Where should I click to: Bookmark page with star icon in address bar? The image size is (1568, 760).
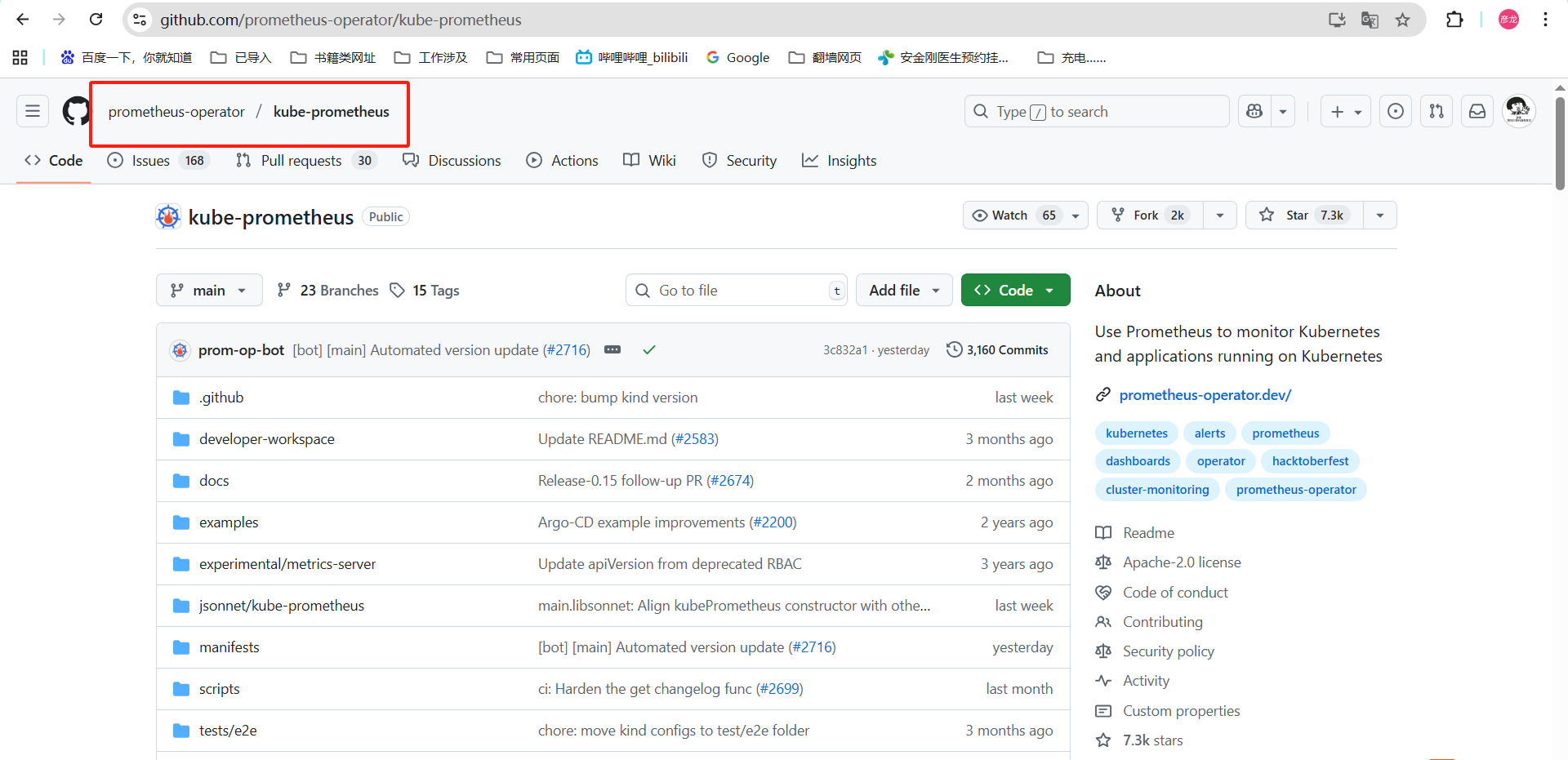pyautogui.click(x=1402, y=20)
